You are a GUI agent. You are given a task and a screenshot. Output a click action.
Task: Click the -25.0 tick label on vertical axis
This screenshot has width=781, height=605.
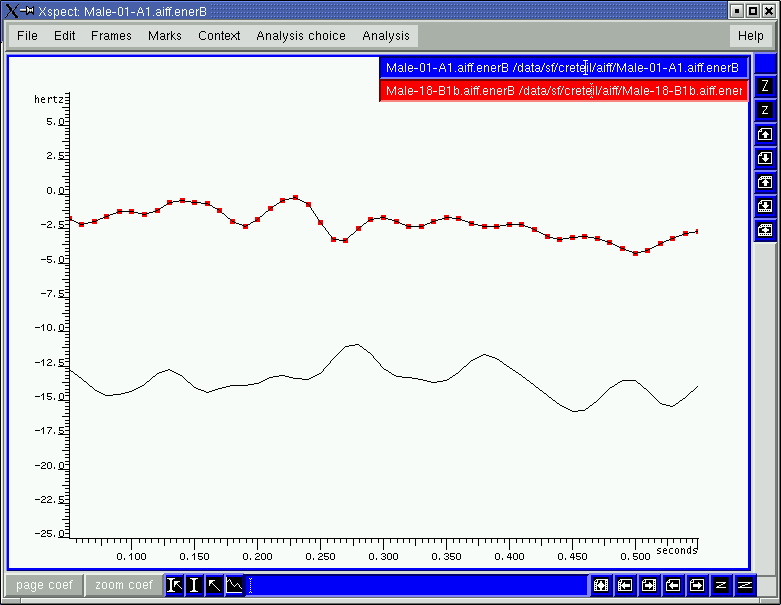point(49,533)
